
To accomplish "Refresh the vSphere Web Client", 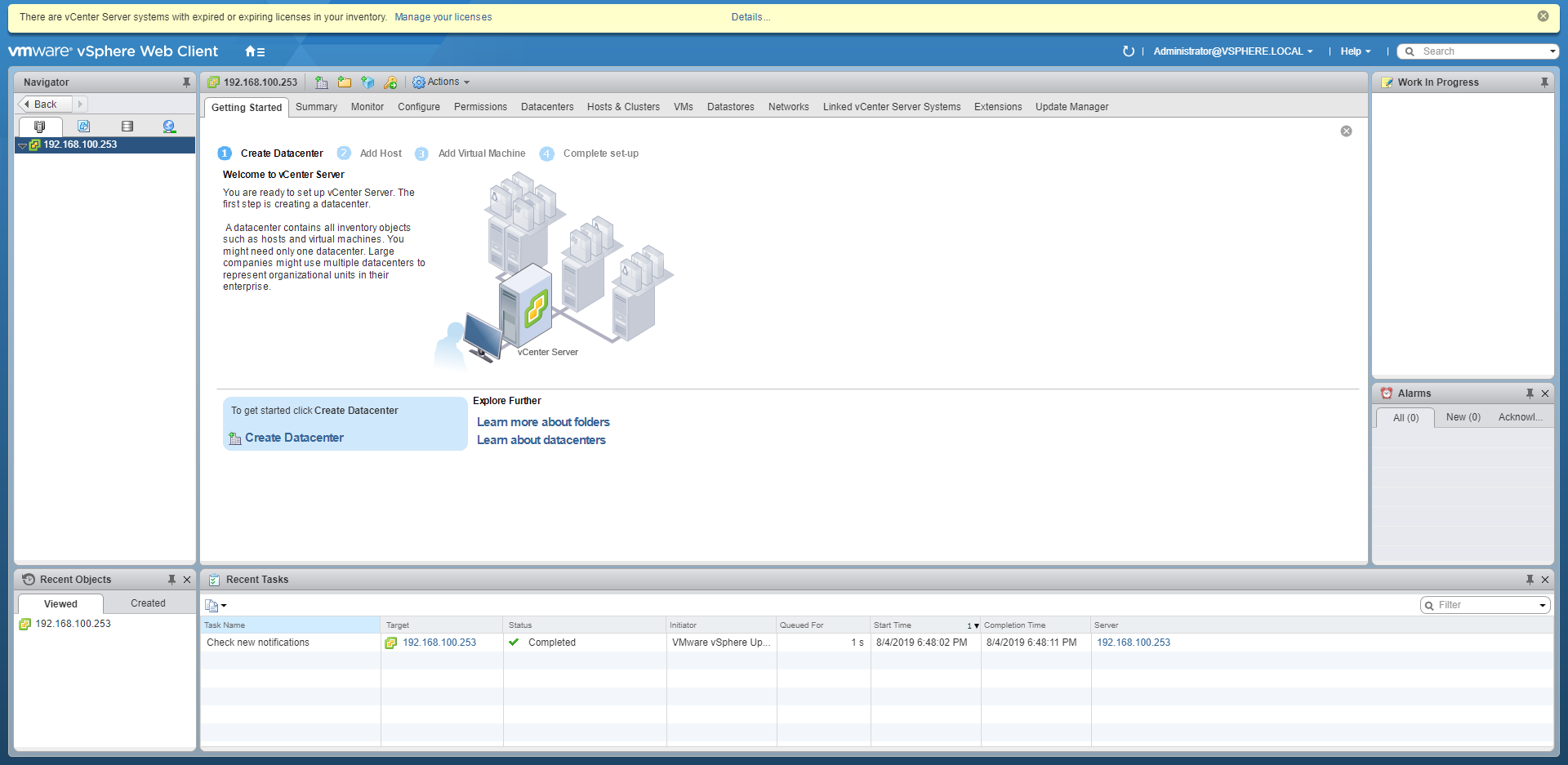I will 1128,51.
